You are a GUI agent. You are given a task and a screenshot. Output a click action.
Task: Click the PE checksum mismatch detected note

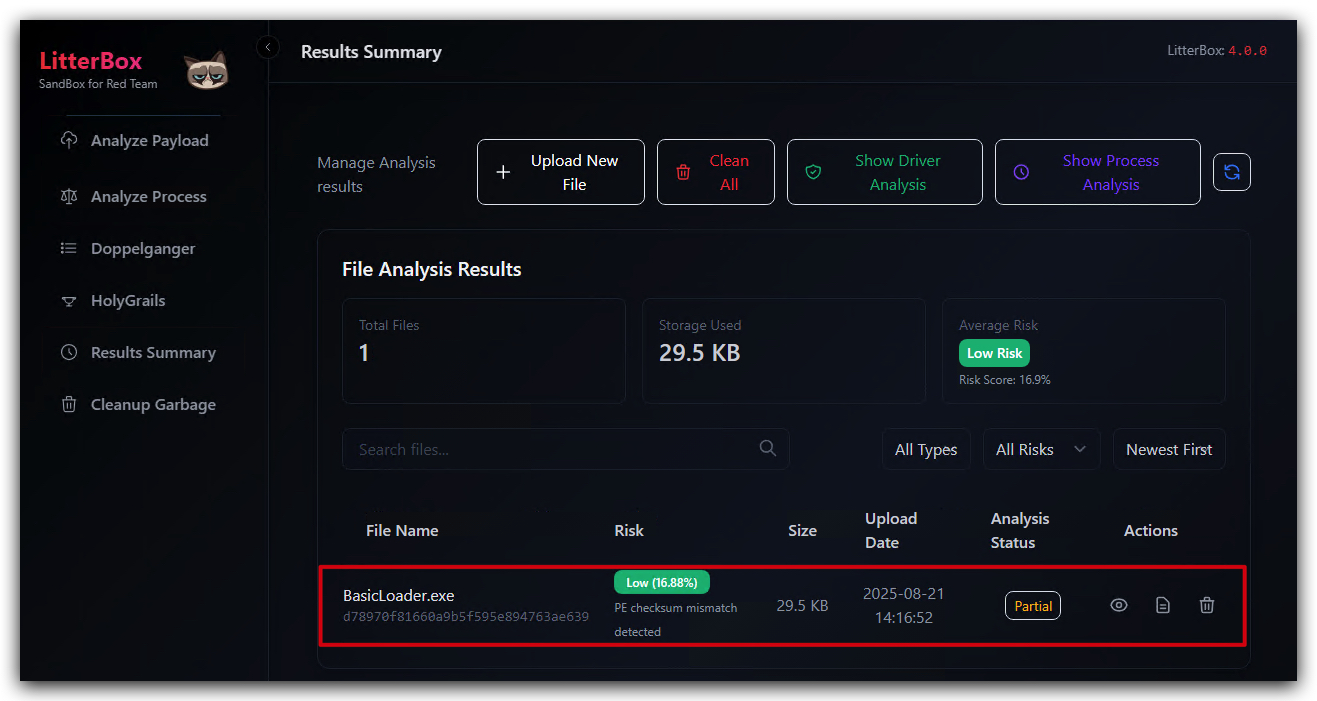click(x=676, y=619)
